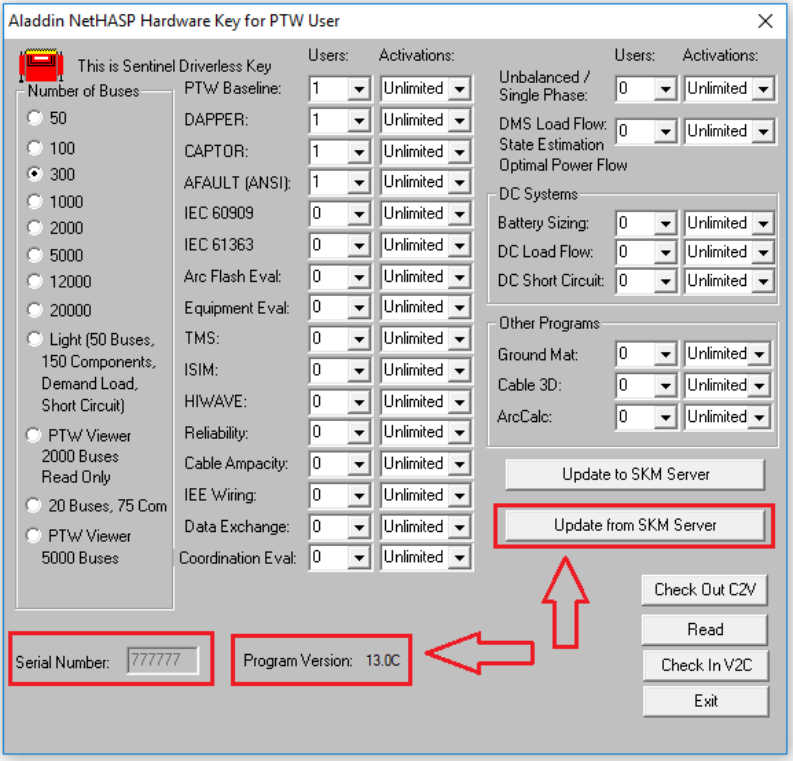Open PTW Baseline users dropdown
The width and height of the screenshot is (793, 761).
[x=358, y=89]
